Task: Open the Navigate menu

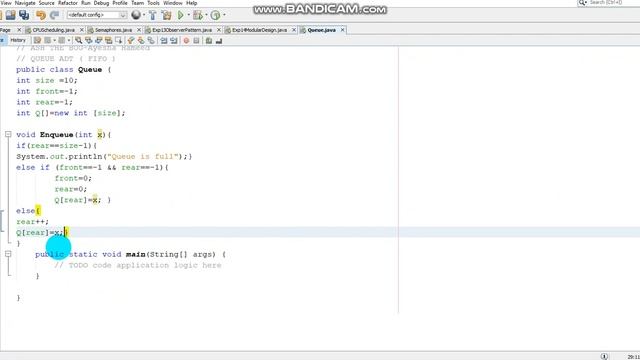Action: point(25,3)
